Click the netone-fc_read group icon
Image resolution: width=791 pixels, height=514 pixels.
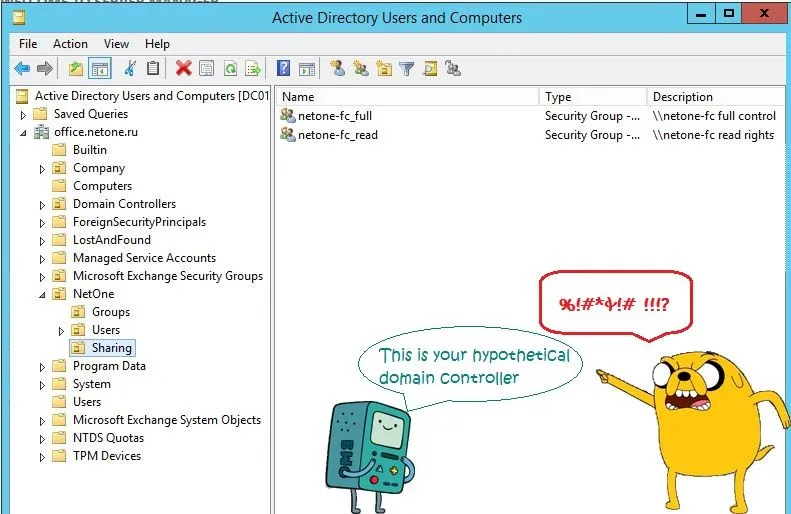click(x=288, y=135)
